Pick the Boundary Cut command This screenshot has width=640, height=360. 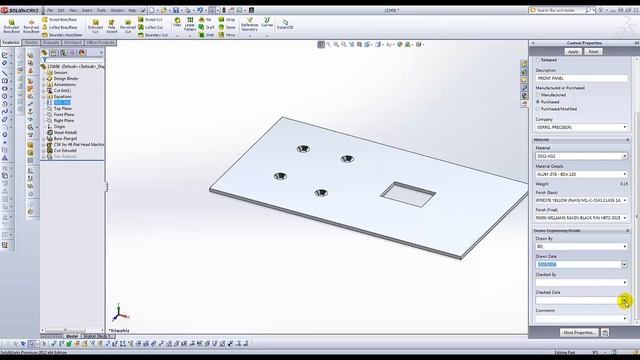coord(153,35)
